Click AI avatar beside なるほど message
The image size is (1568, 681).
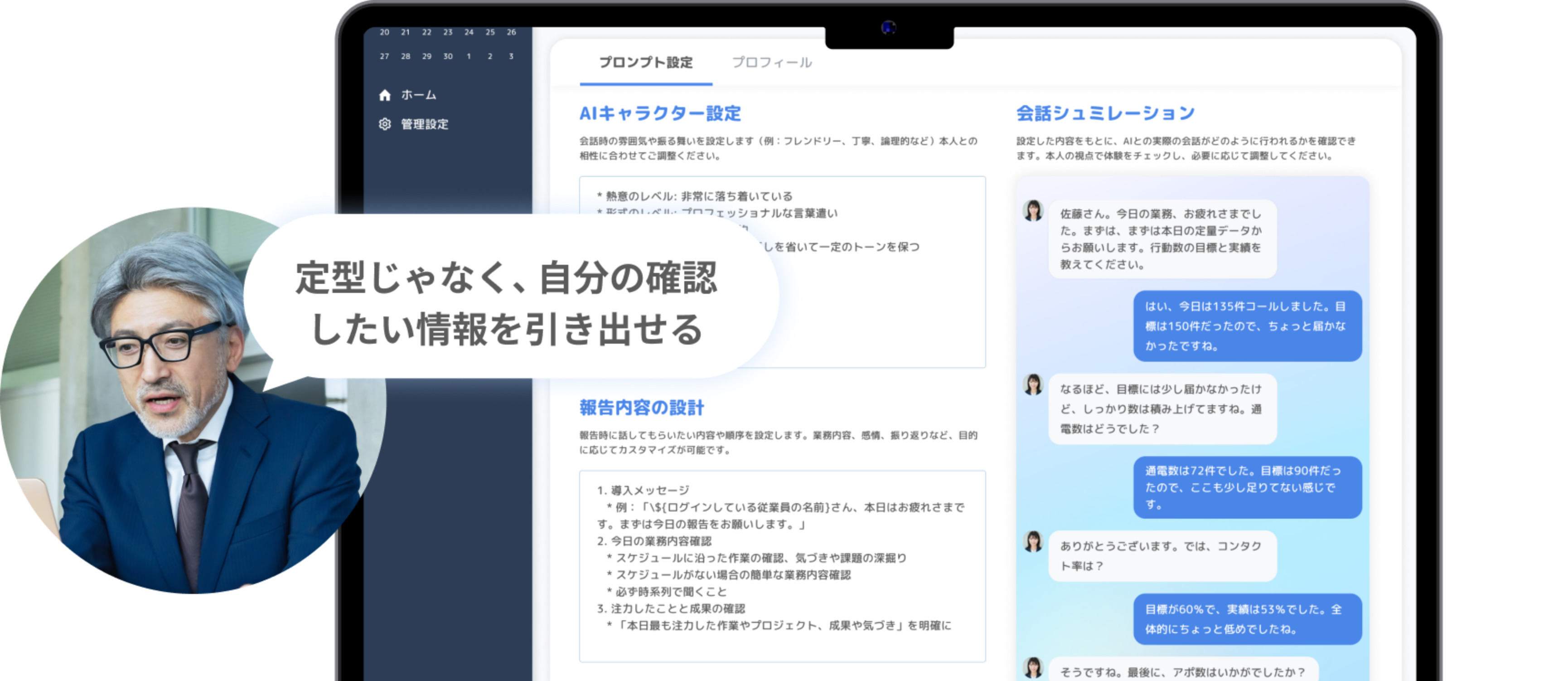1033,385
